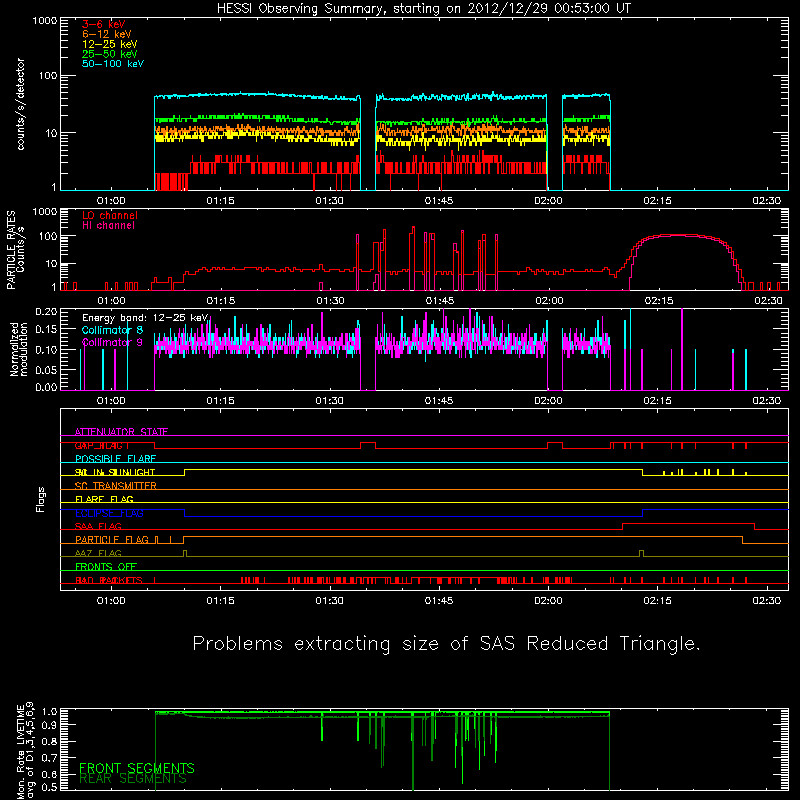Select the green 25-50 keV legend entry
The image size is (800, 800).
point(110,54)
